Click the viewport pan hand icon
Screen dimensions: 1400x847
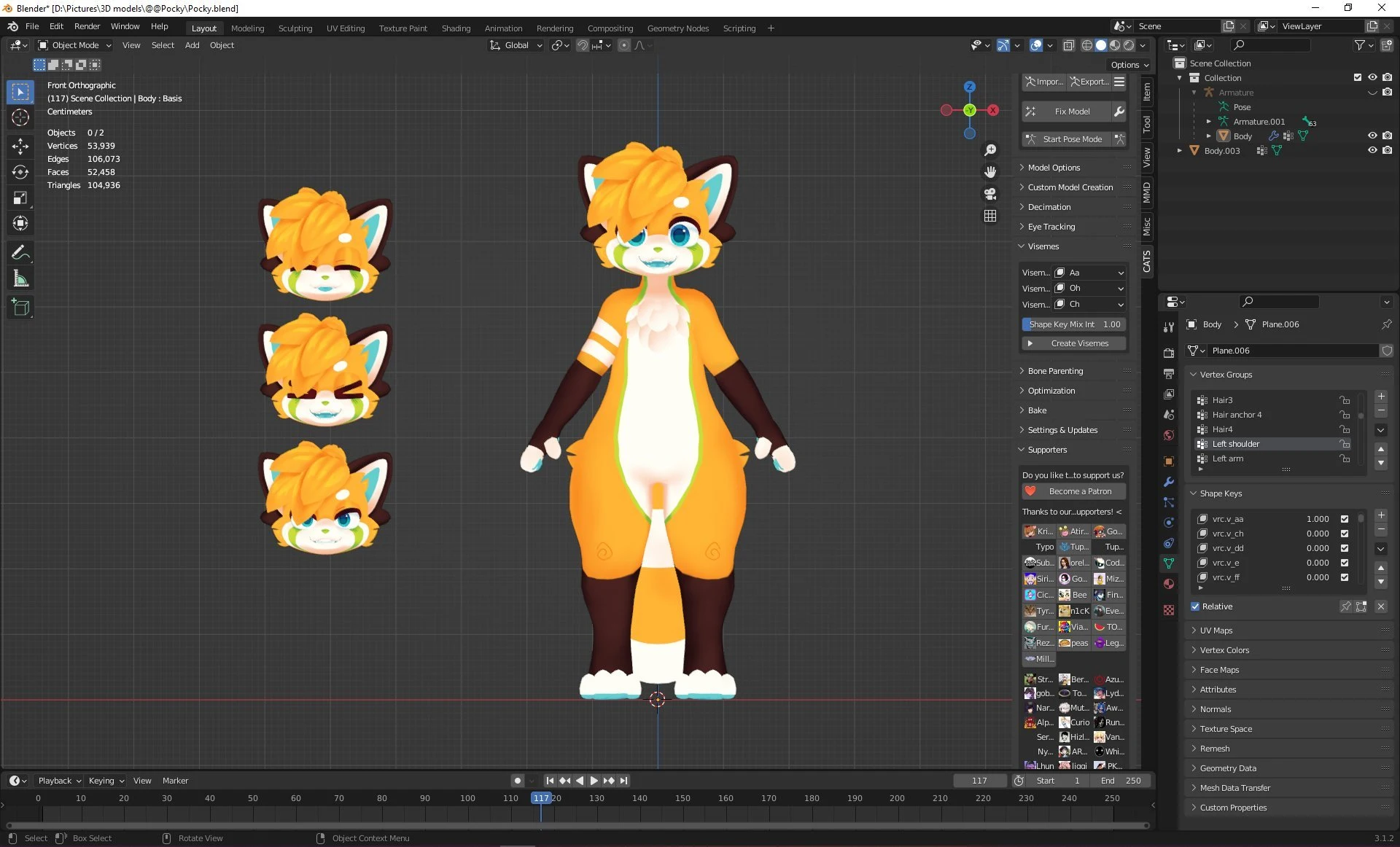[990, 172]
